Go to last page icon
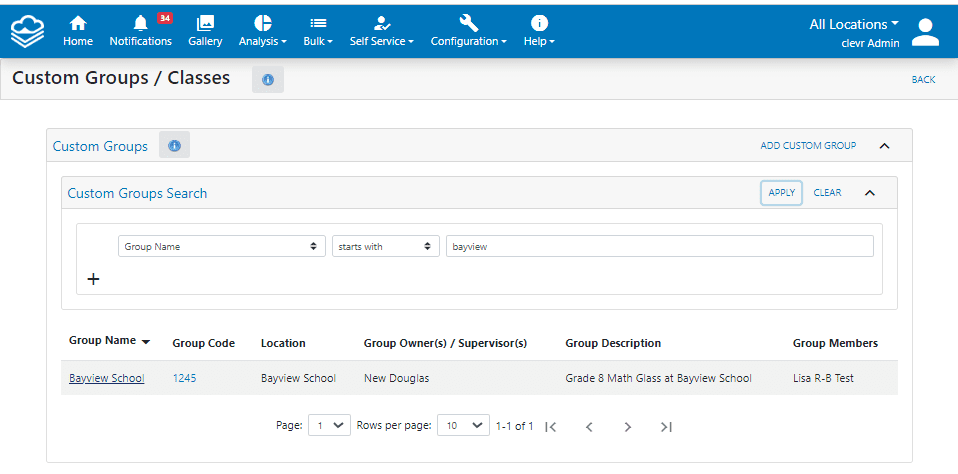958x474 pixels. coord(666,426)
